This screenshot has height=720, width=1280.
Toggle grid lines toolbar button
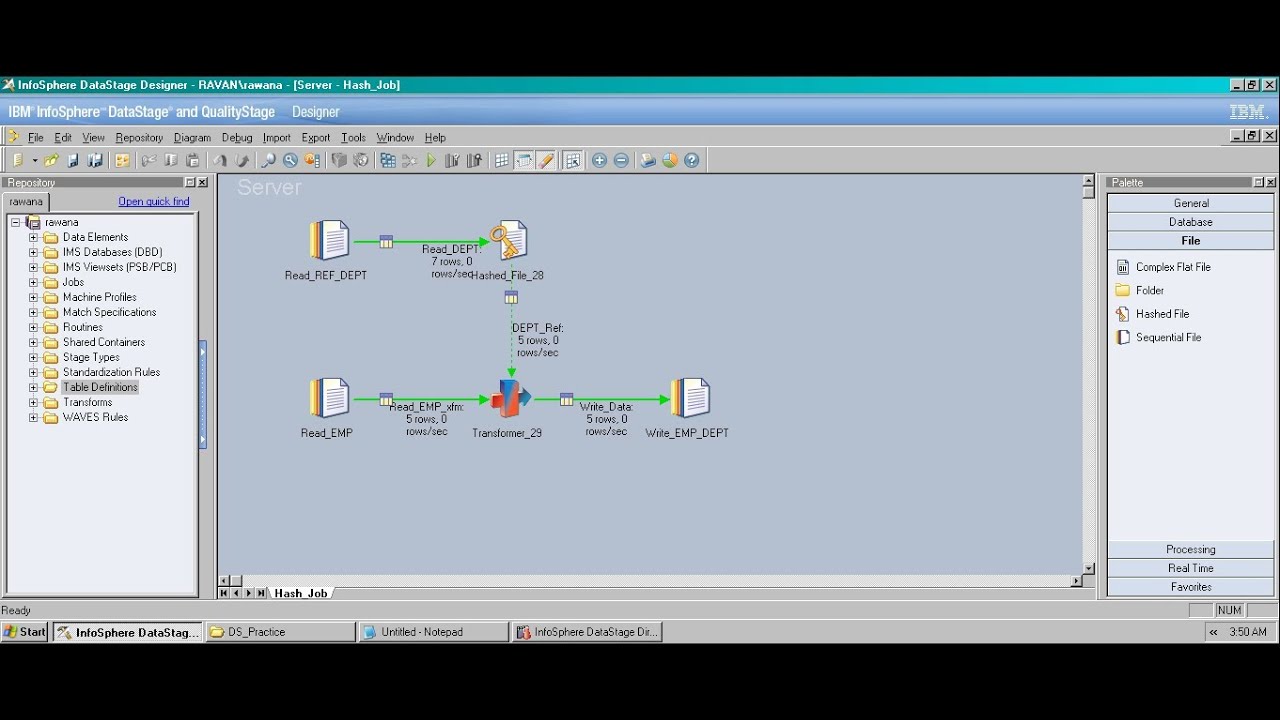(x=502, y=160)
